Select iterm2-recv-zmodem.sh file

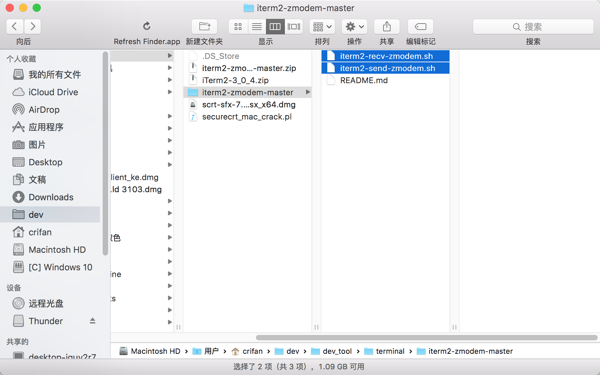[385, 56]
